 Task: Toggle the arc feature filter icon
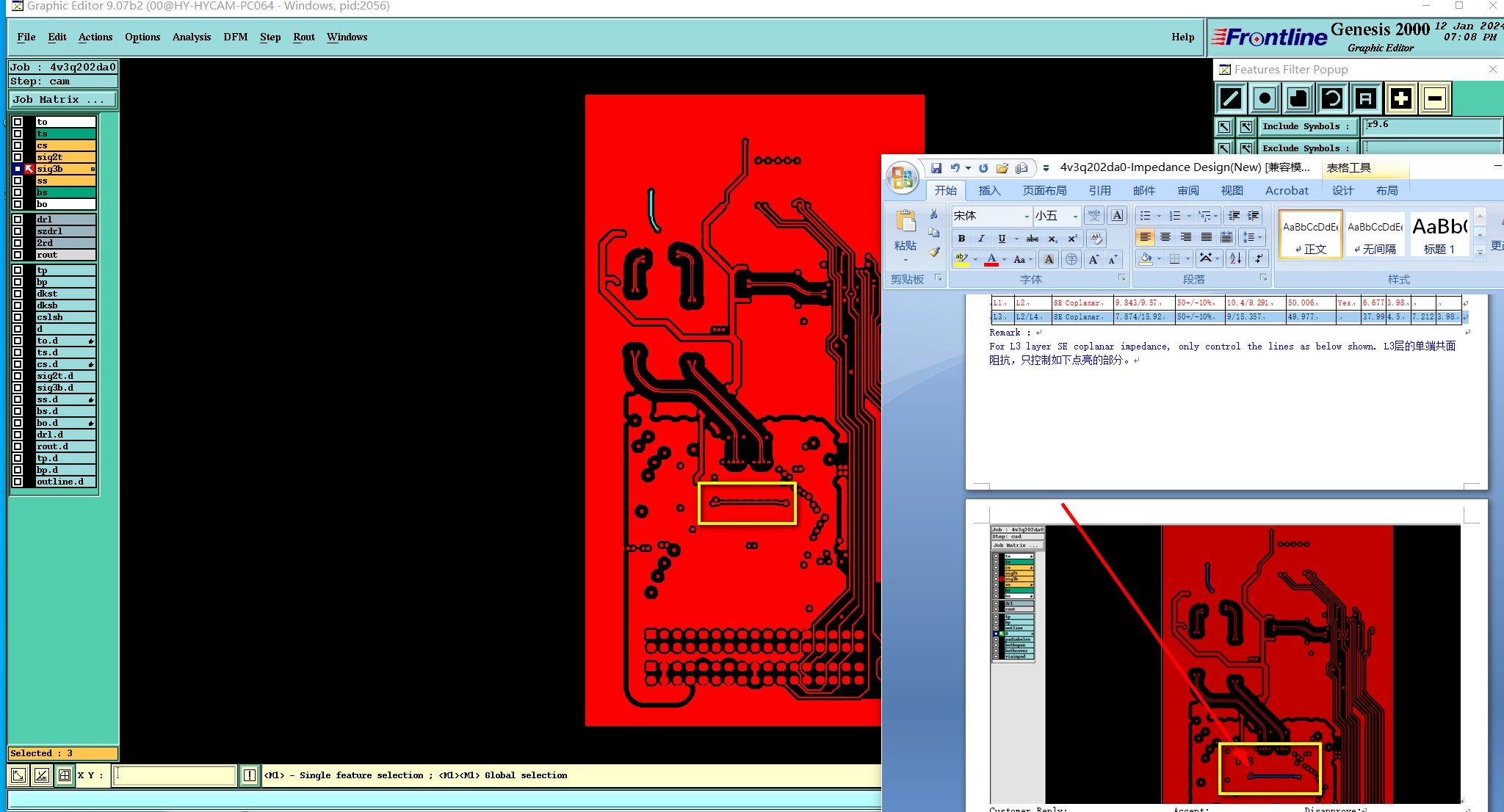[1332, 98]
